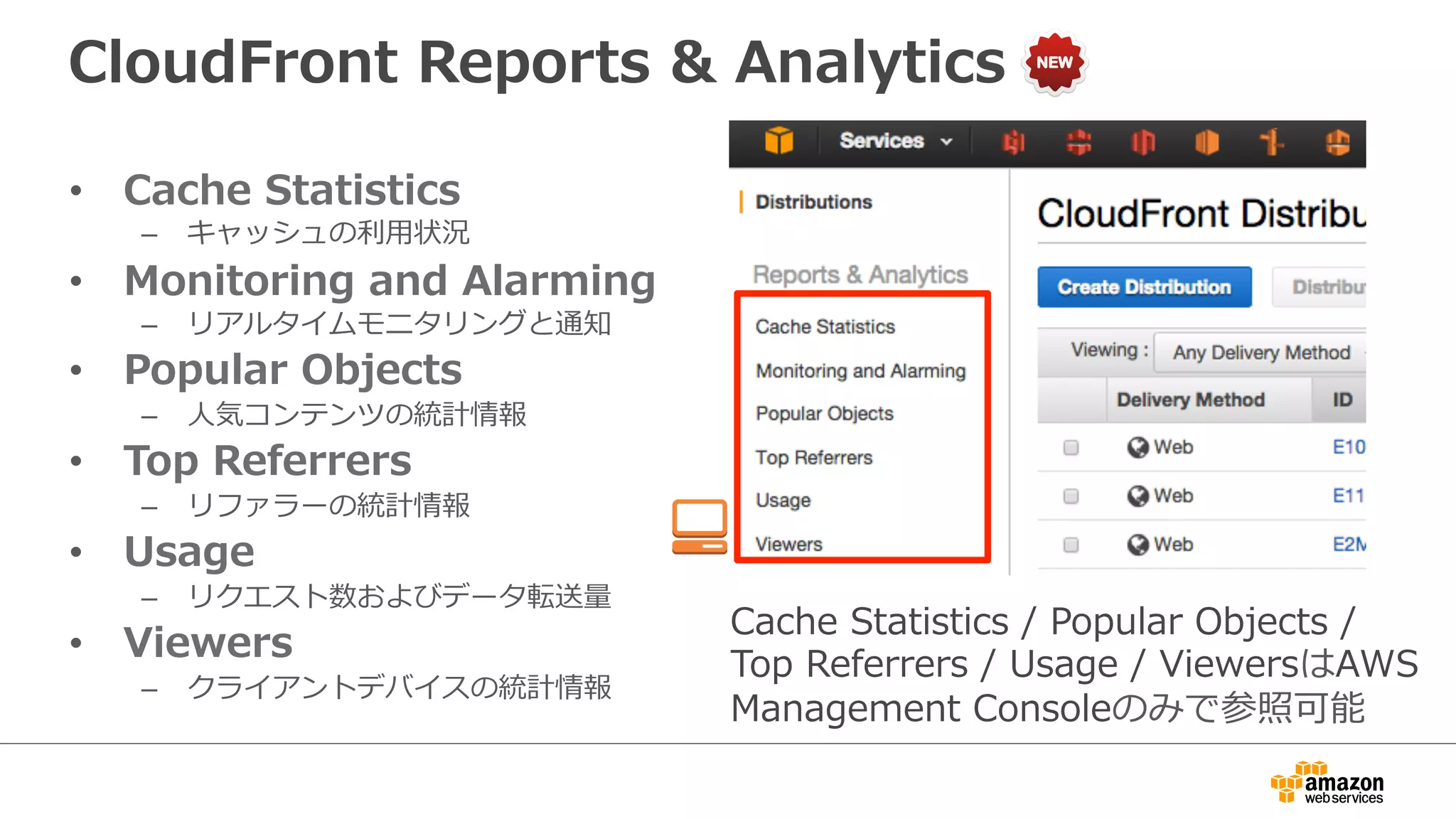Open Top Referrers report
Screen dimensions: 1456x819
click(x=813, y=457)
